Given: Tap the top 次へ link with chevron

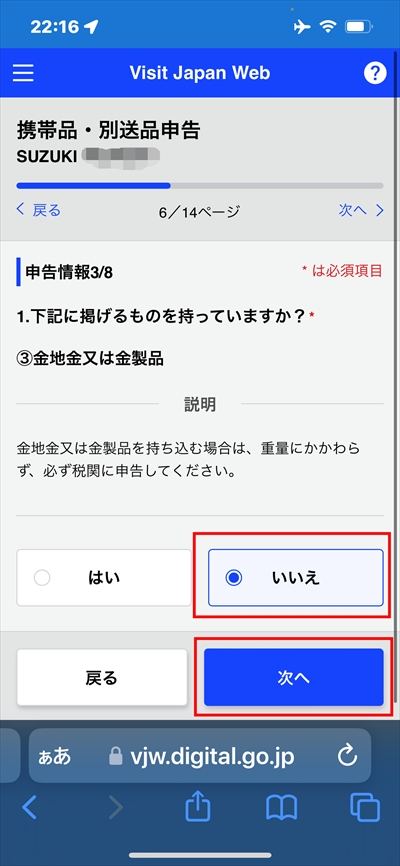Looking at the screenshot, I should click(361, 210).
